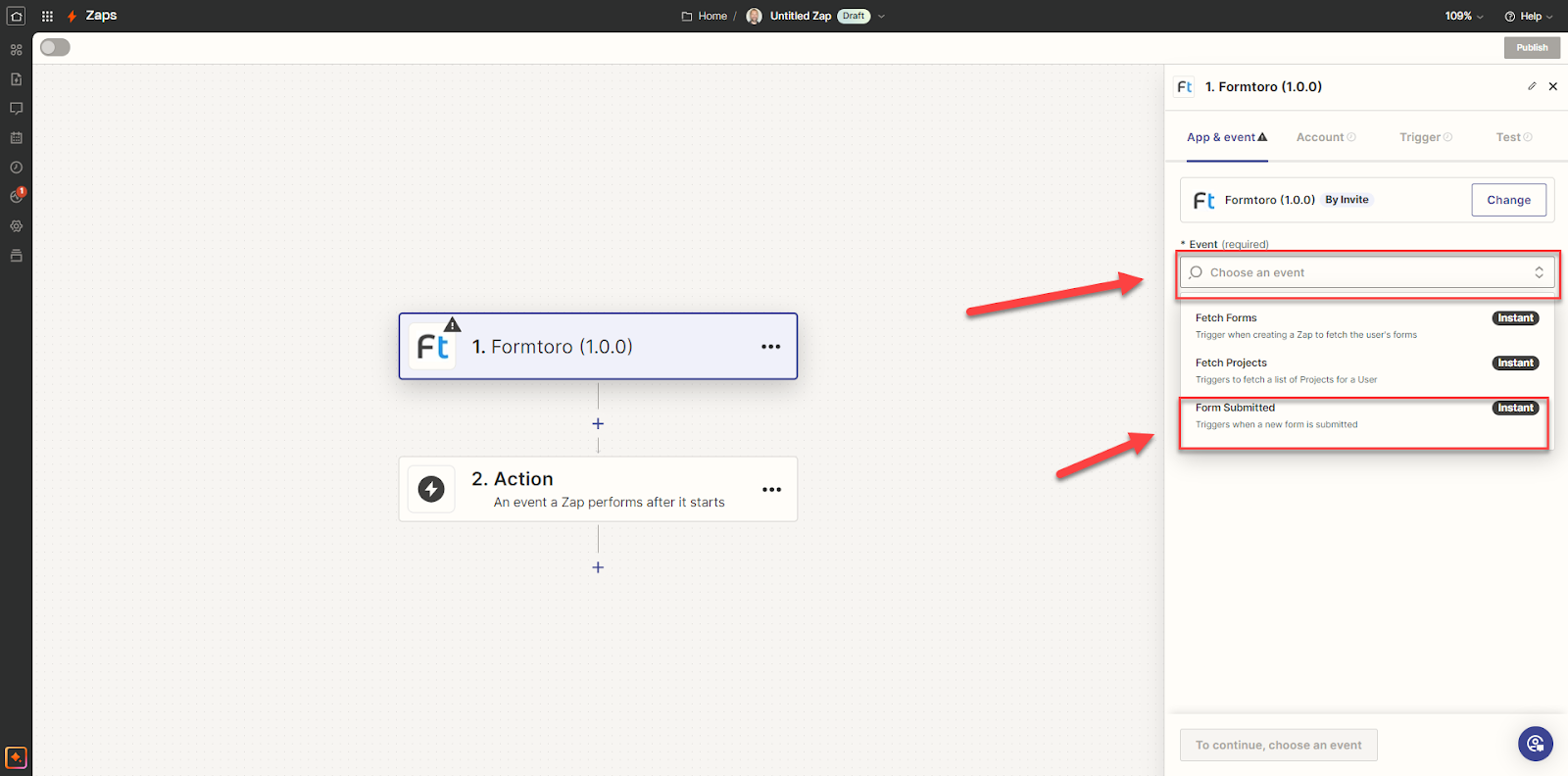Open the Zap details file icon
The image size is (1568, 776).
[16, 79]
